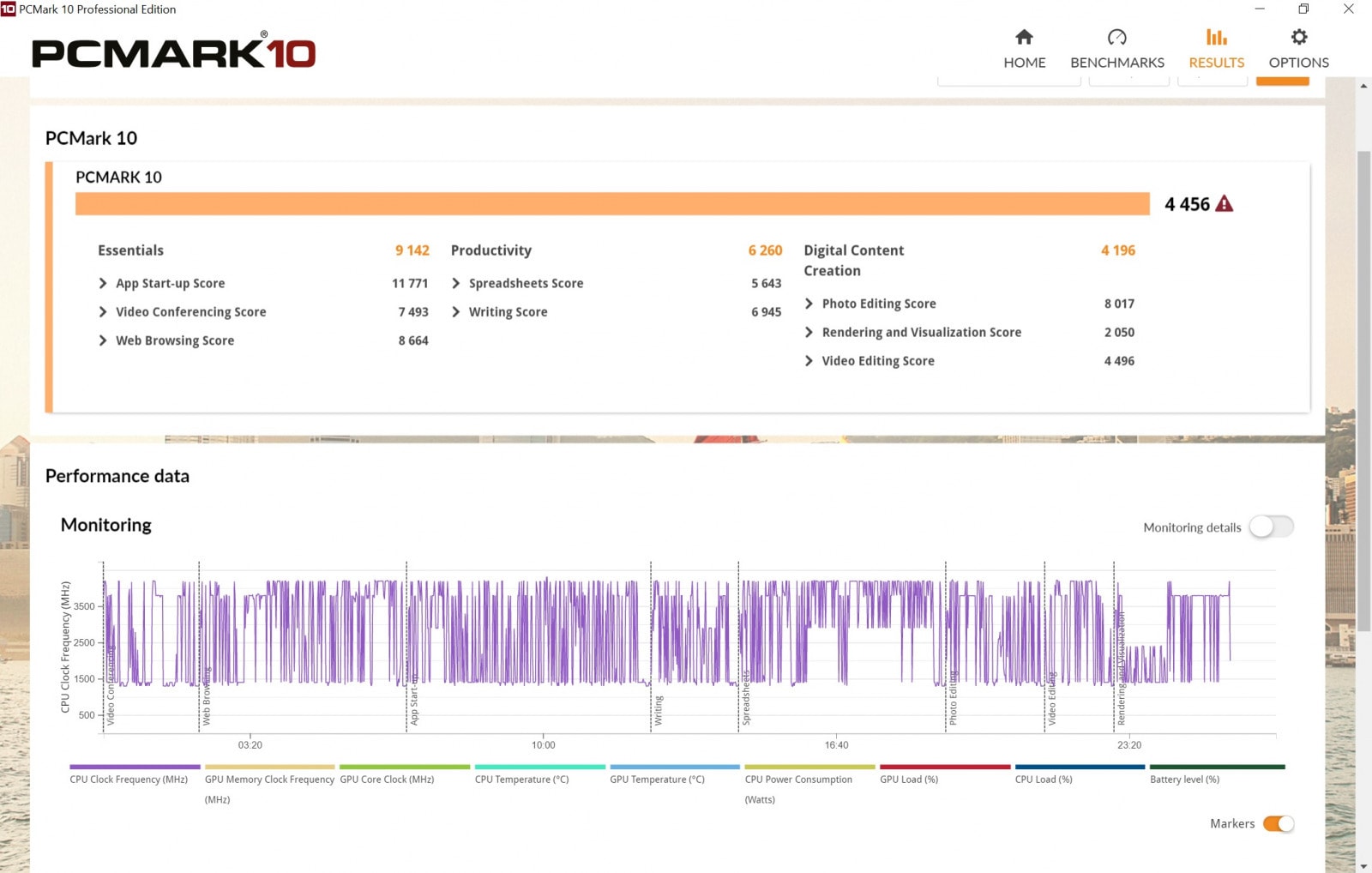Click the Battery level (%) legend entry

1184,779
